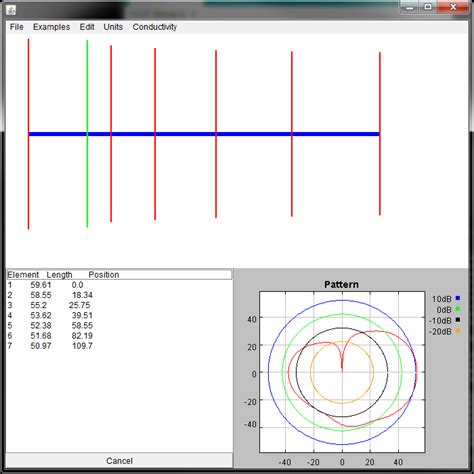Open the Conductivity menu

155,27
